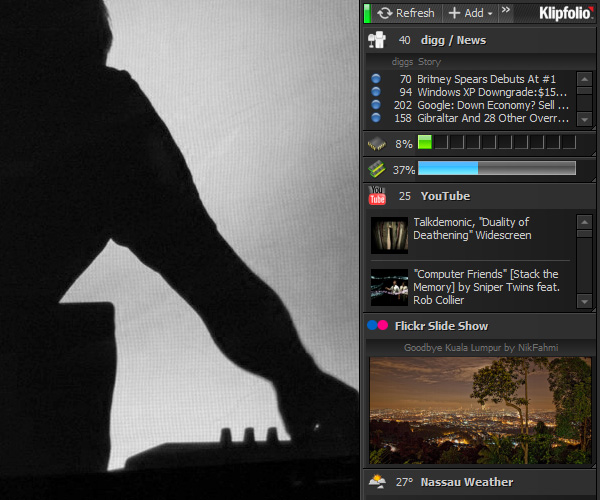Click the memory usage RAM icon
This screenshot has height=500, width=600.
377,169
